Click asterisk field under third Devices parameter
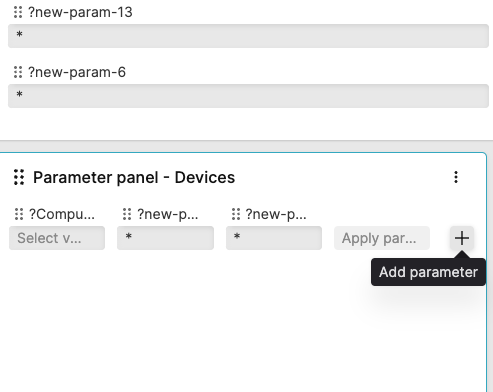493x392 pixels. coord(274,238)
